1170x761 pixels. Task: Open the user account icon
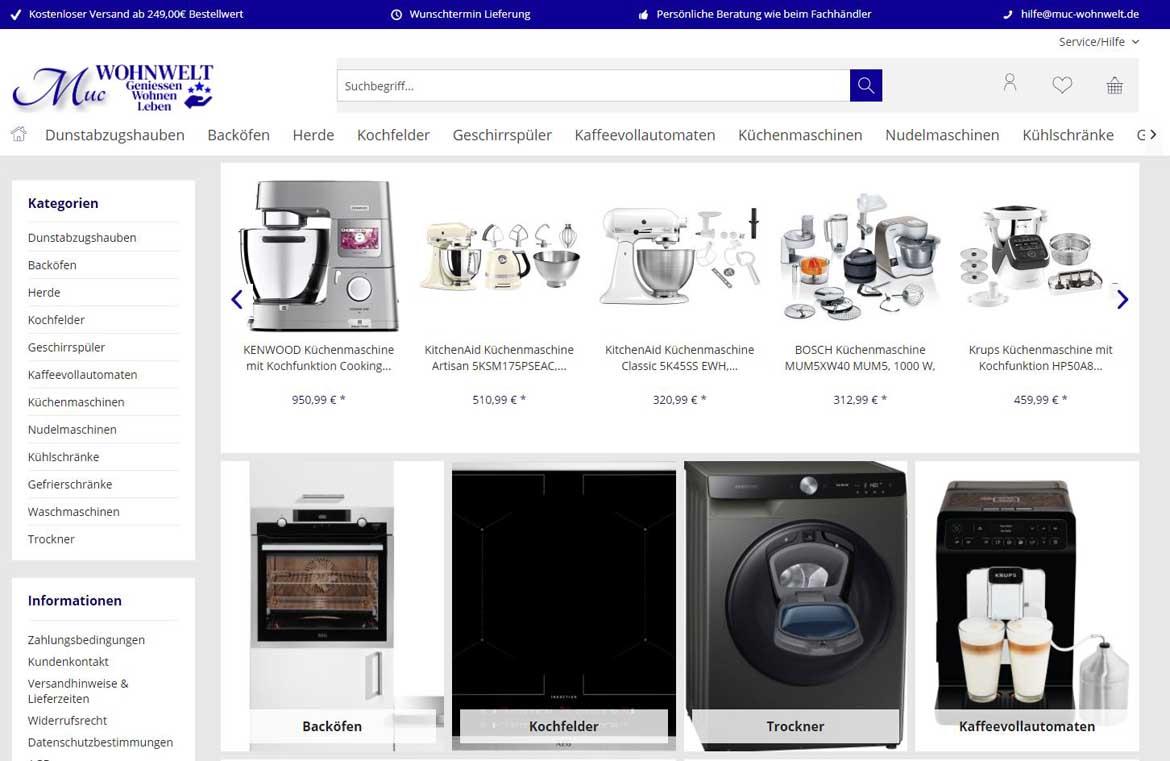tap(1010, 83)
